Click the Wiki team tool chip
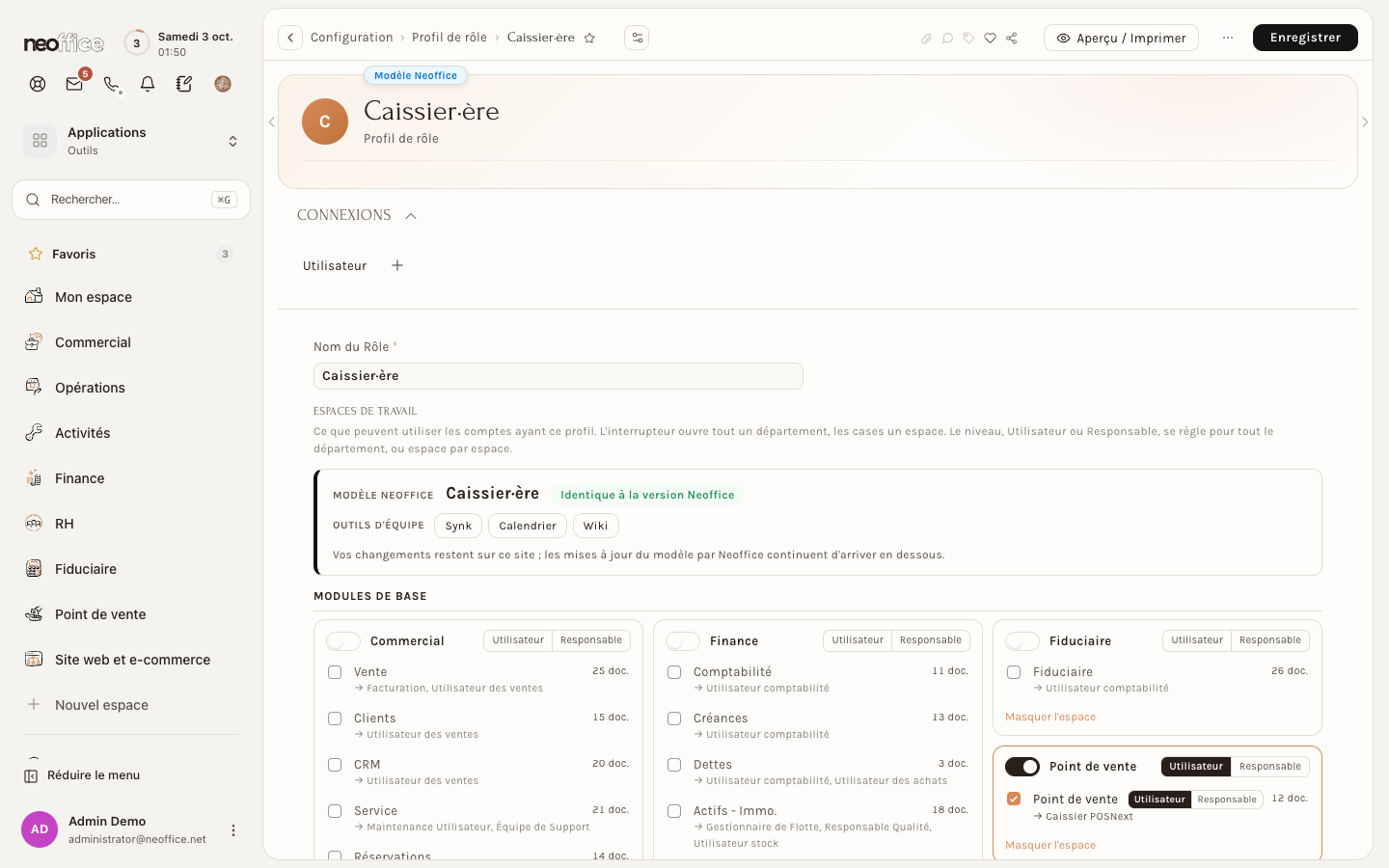The image size is (1389, 868). pyautogui.click(x=595, y=526)
